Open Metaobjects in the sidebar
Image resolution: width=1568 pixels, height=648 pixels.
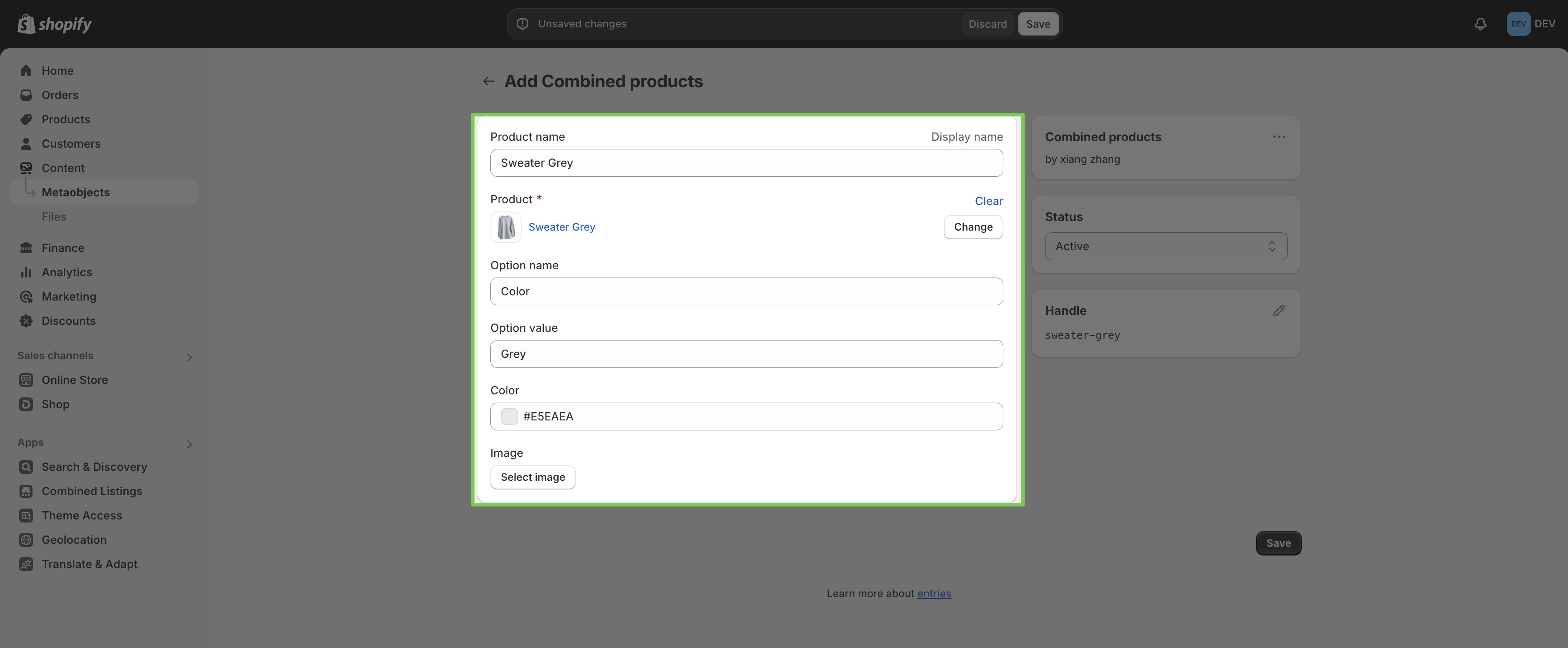pos(104,192)
